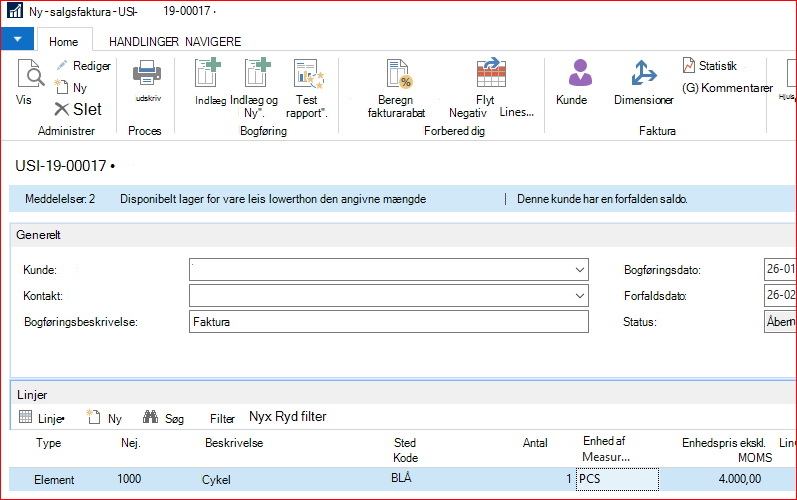Click the Sted Kode column header
The width and height of the screenshot is (797, 500).
point(405,450)
